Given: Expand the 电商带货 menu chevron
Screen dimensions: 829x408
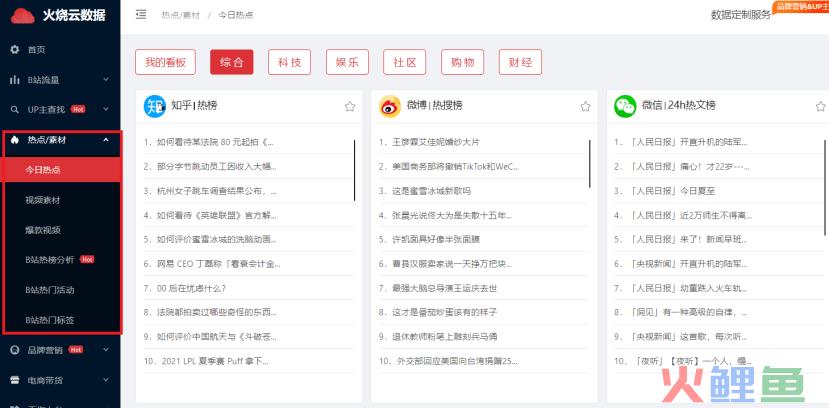Looking at the screenshot, I should click(106, 380).
